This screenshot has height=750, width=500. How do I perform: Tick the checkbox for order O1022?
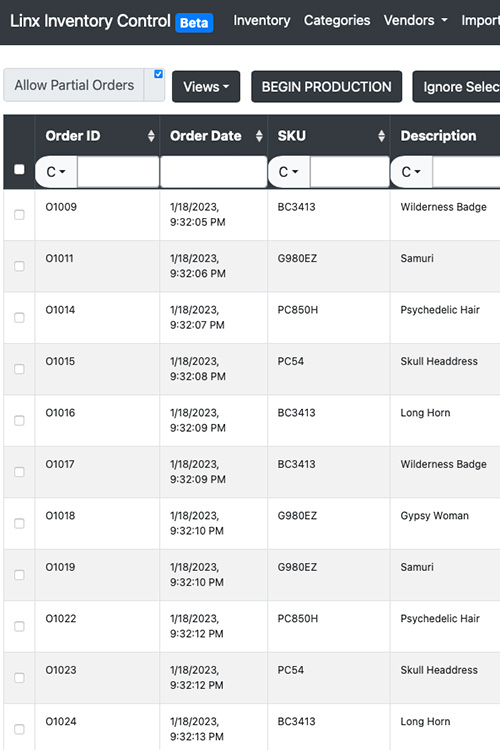19,627
